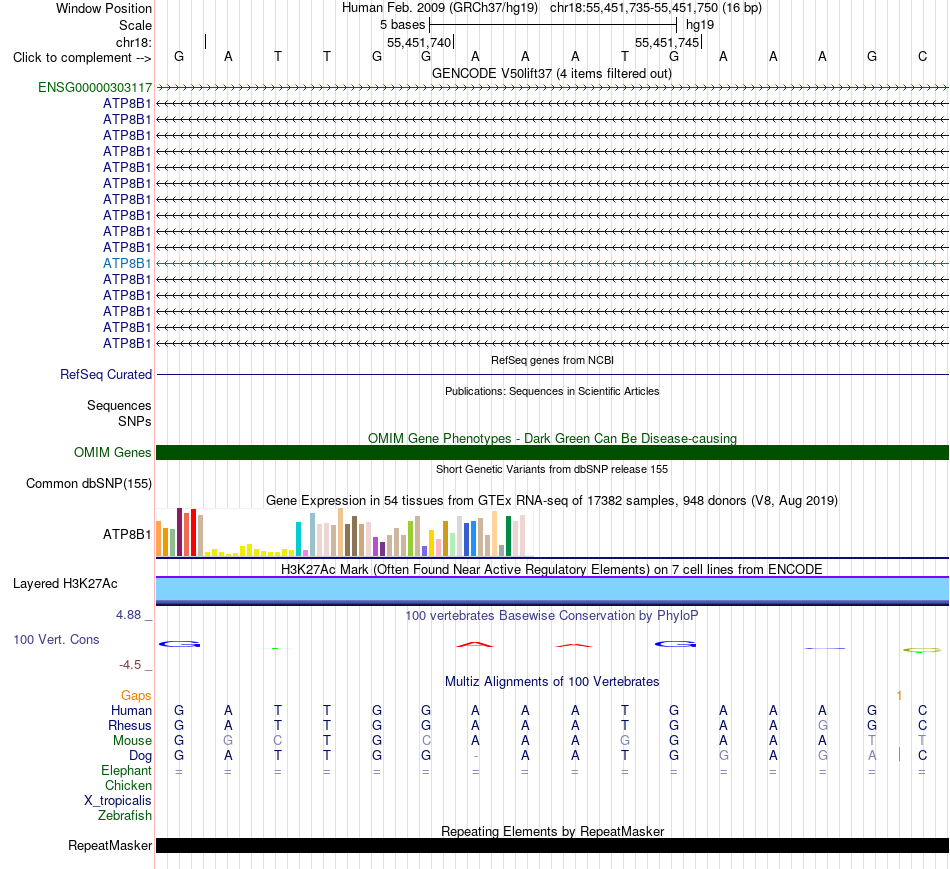Click the Sequences track label

pos(119,405)
